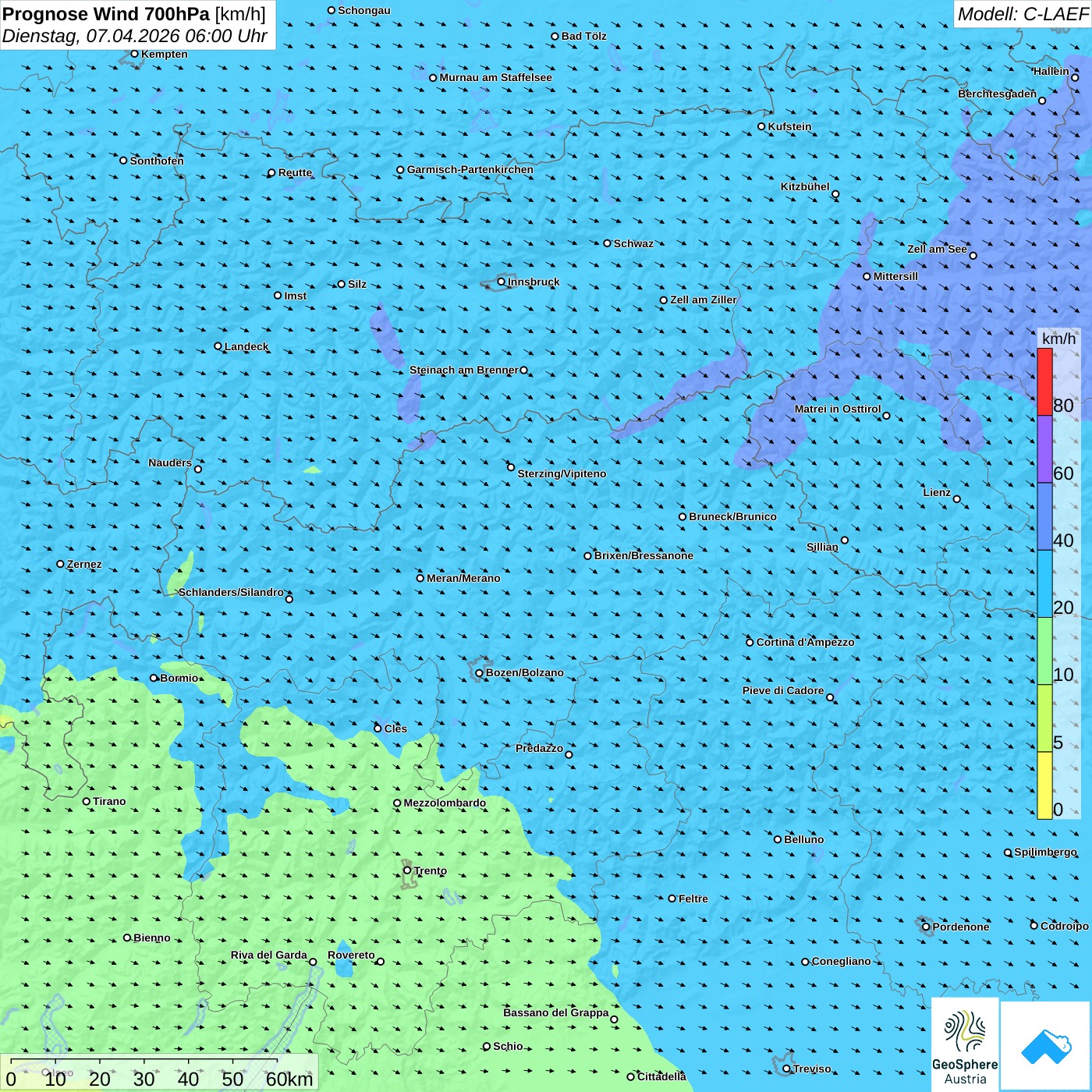Click the 'Riva del Garda' label
The image size is (1092, 1092).
(268, 955)
